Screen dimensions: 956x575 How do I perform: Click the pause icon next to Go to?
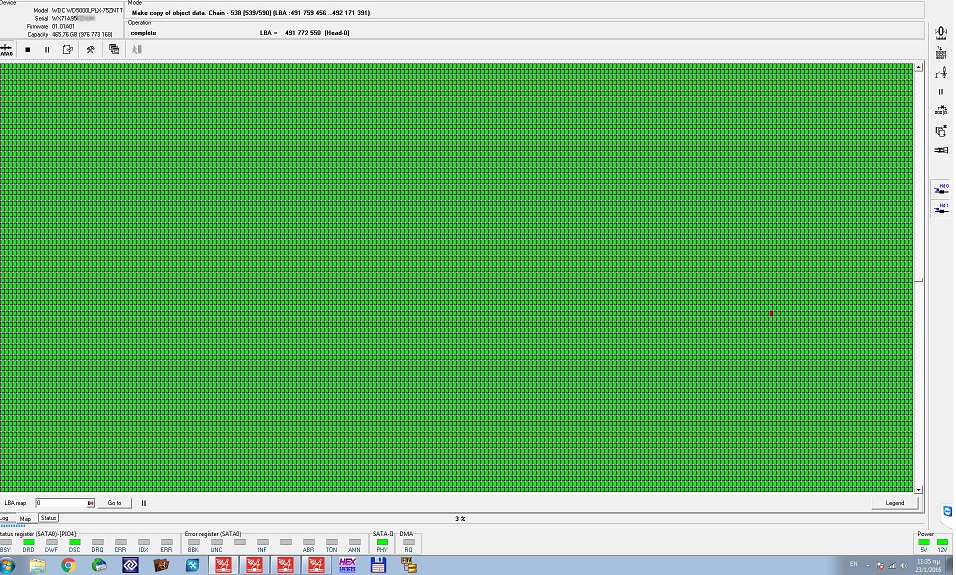pos(144,503)
